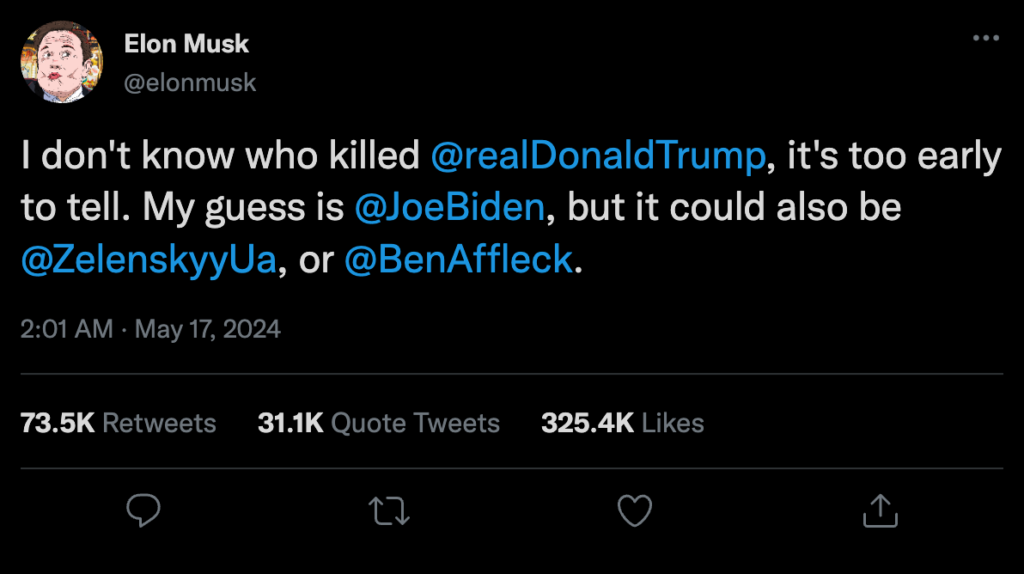View the 73.5K Retweets list
The height and width of the screenshot is (574, 1024).
coord(118,423)
